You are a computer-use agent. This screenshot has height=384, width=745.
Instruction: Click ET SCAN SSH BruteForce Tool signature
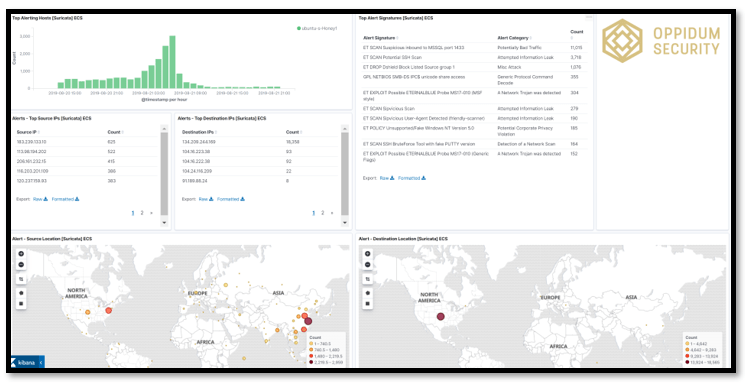click(419, 144)
